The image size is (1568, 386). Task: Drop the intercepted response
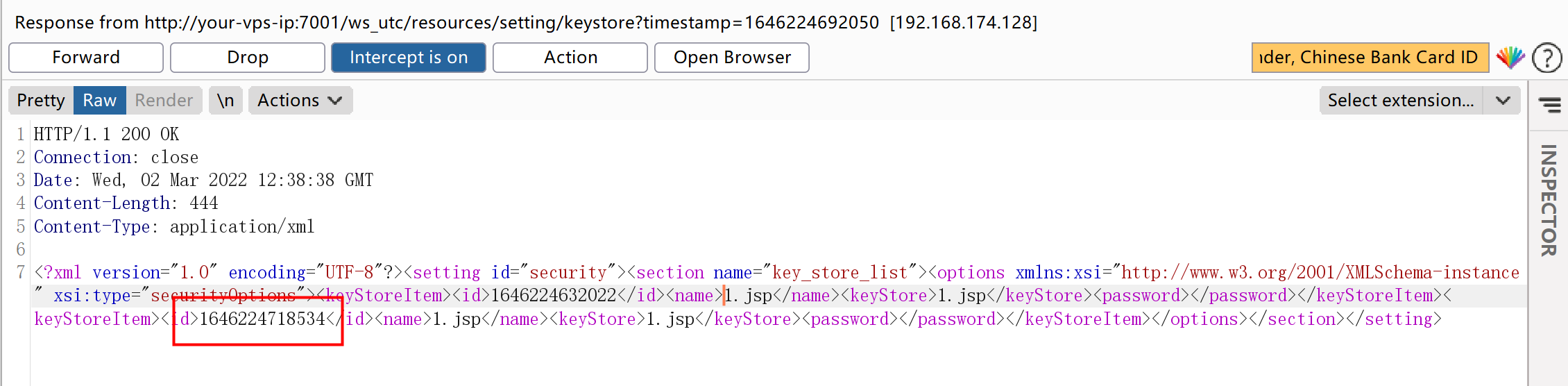click(x=247, y=58)
